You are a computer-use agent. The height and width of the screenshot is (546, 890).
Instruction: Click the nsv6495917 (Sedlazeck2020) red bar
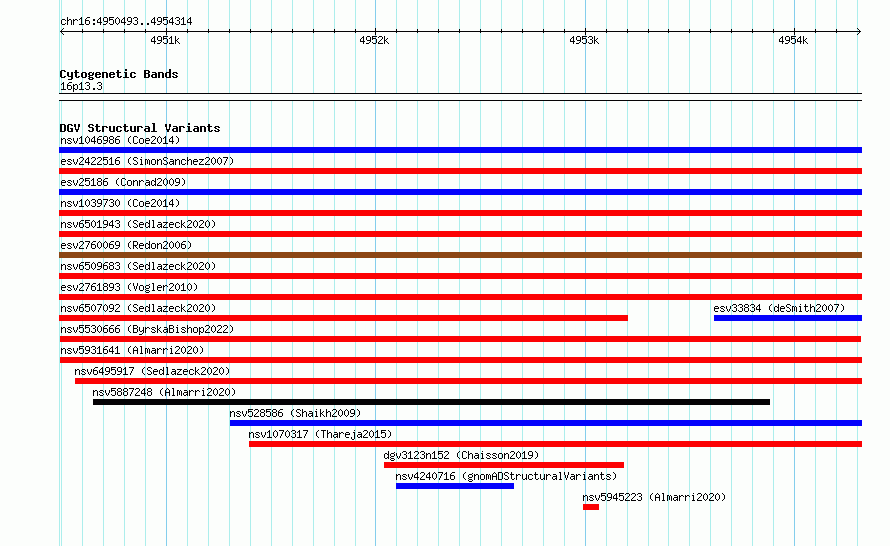point(468,381)
